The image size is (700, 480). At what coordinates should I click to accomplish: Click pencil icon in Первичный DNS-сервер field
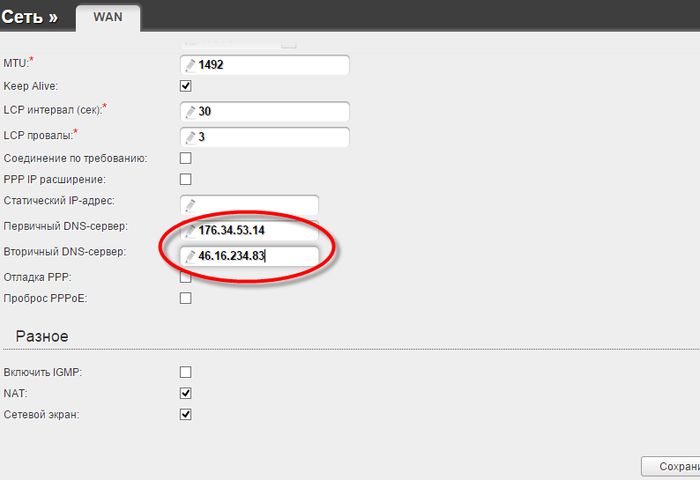pyautogui.click(x=189, y=230)
